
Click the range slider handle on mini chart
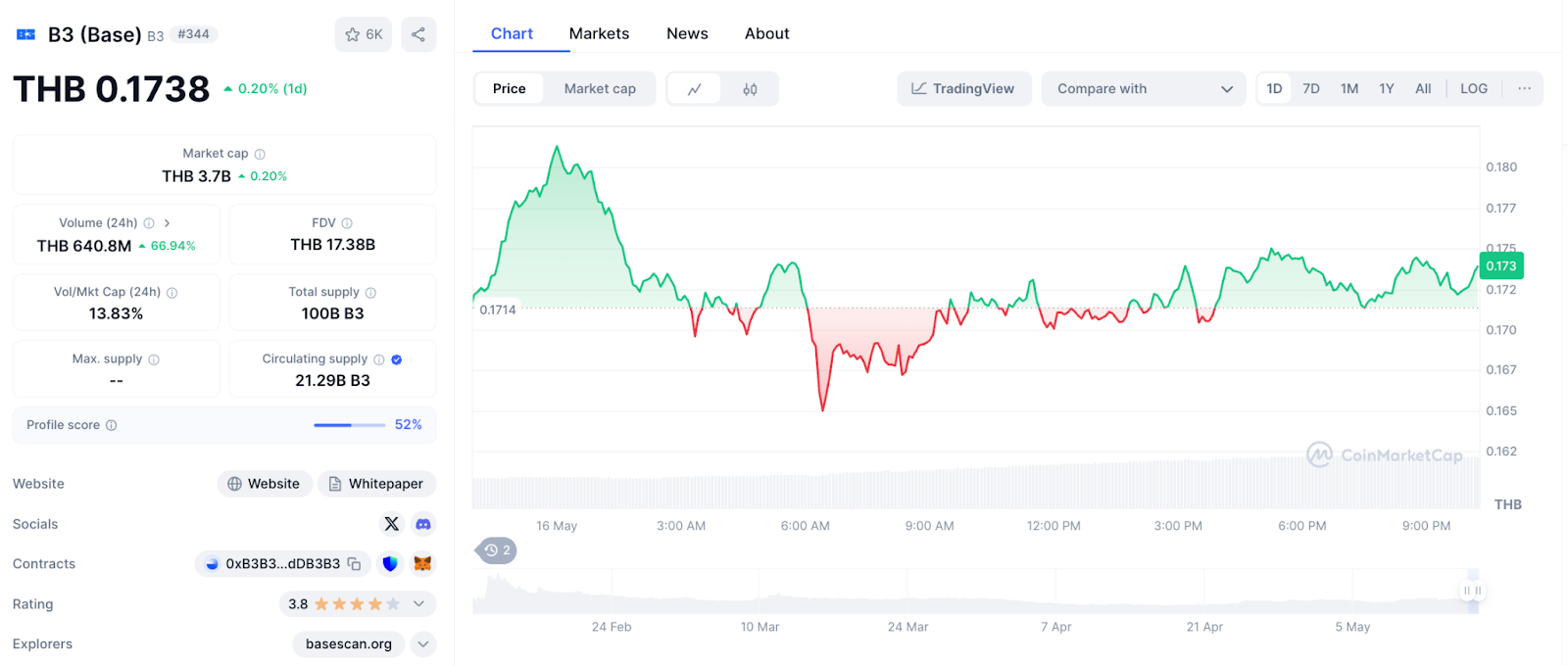click(x=1472, y=591)
